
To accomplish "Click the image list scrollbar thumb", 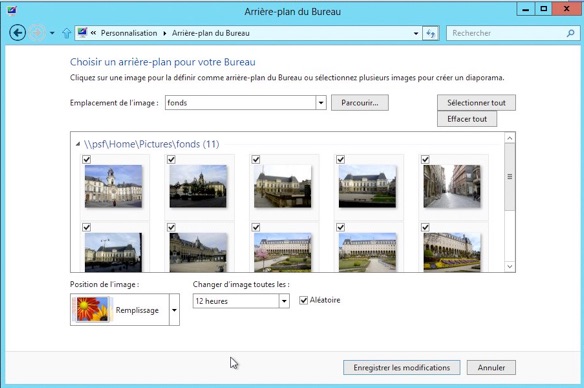I will pos(510,177).
